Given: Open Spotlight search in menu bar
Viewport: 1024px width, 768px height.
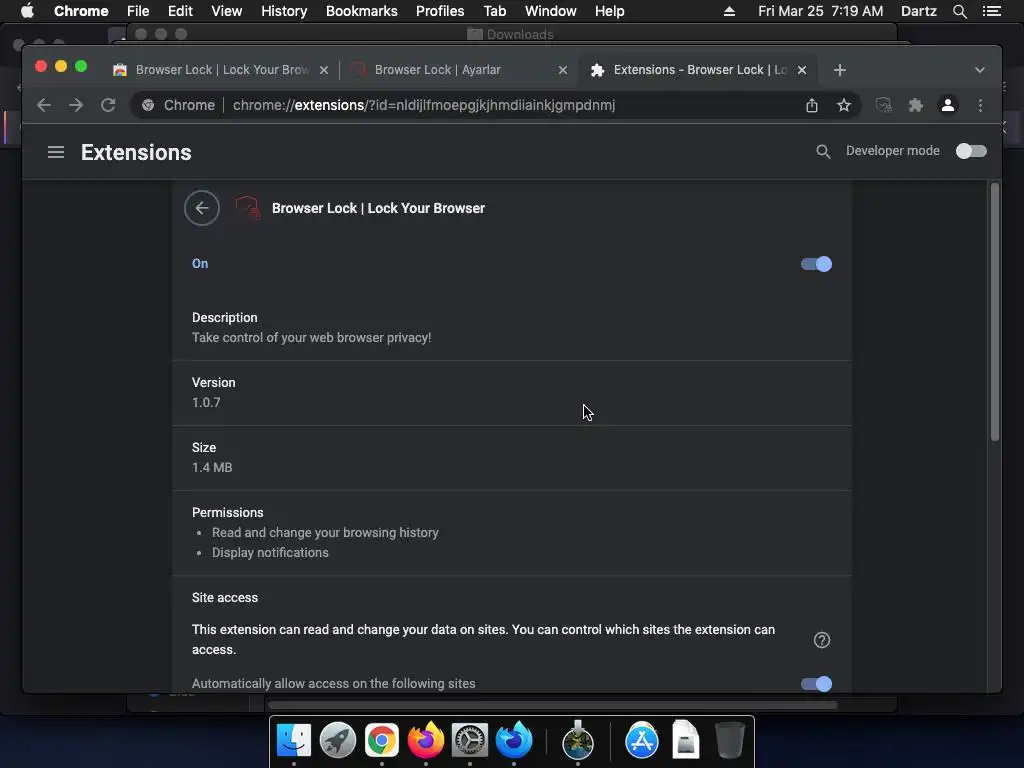Looking at the screenshot, I should [959, 11].
